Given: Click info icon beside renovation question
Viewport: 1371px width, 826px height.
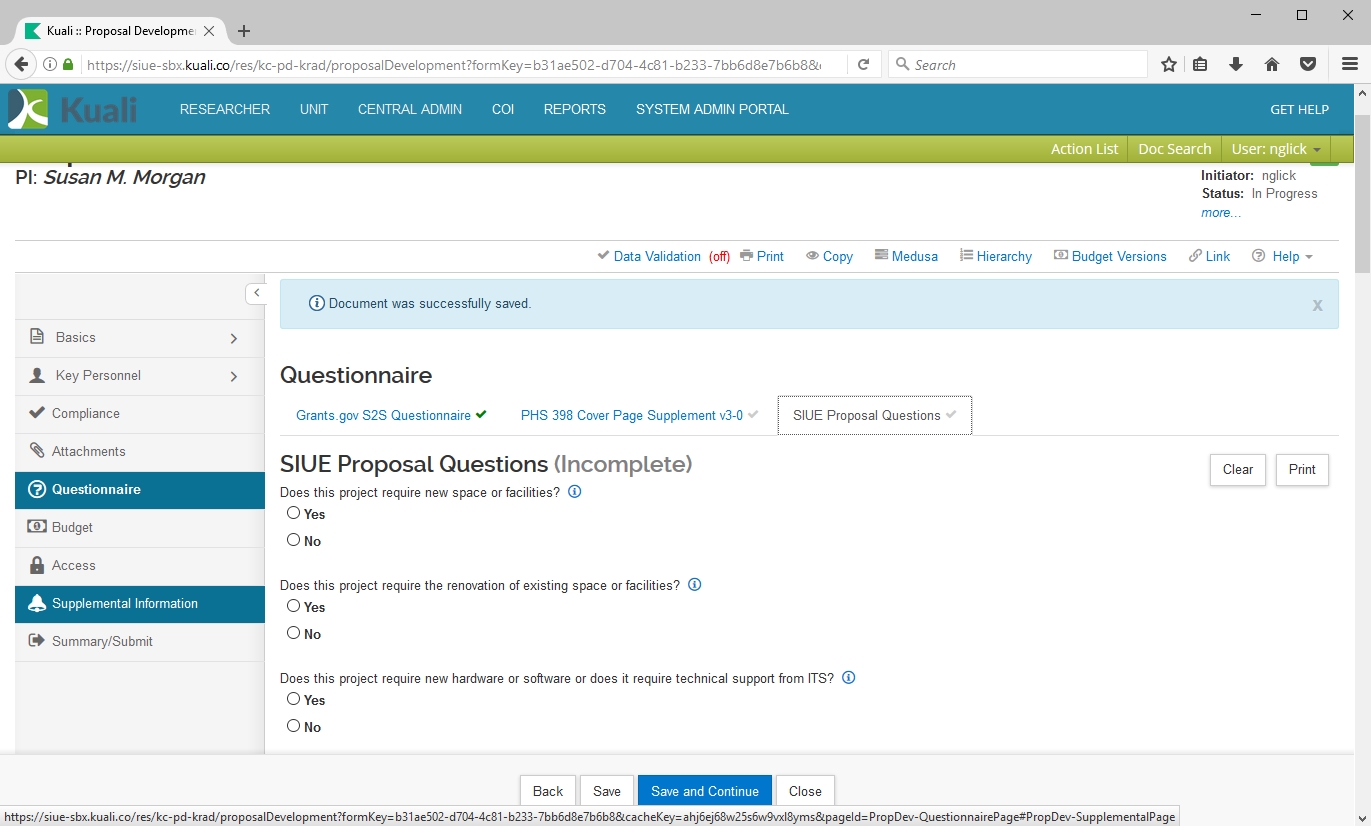Looking at the screenshot, I should [x=695, y=585].
